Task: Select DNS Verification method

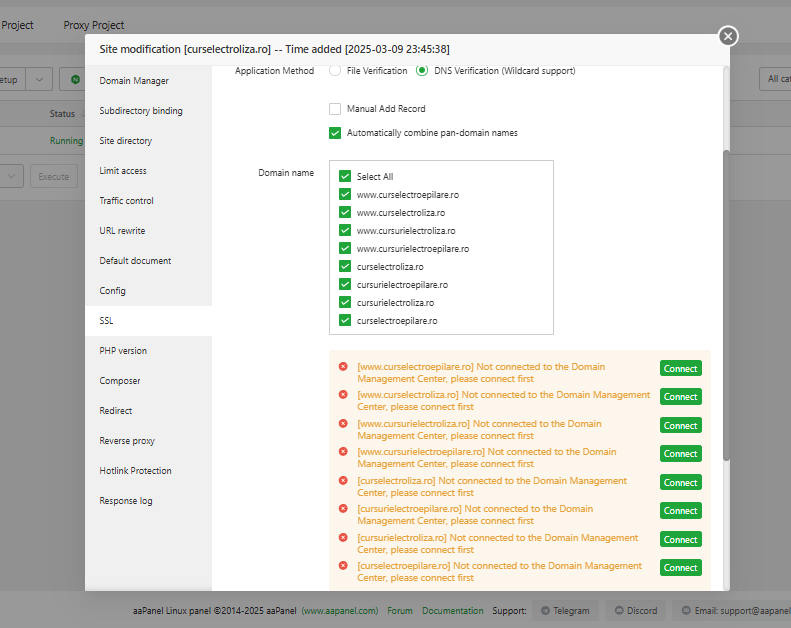Action: pos(422,71)
